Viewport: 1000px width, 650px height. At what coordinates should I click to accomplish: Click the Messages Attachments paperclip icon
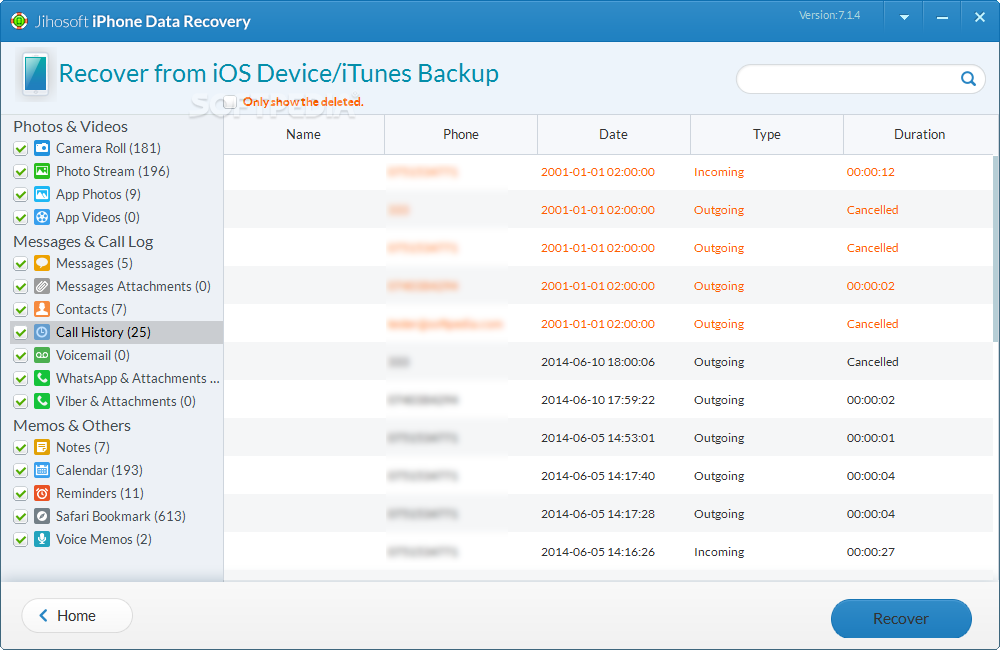click(42, 286)
